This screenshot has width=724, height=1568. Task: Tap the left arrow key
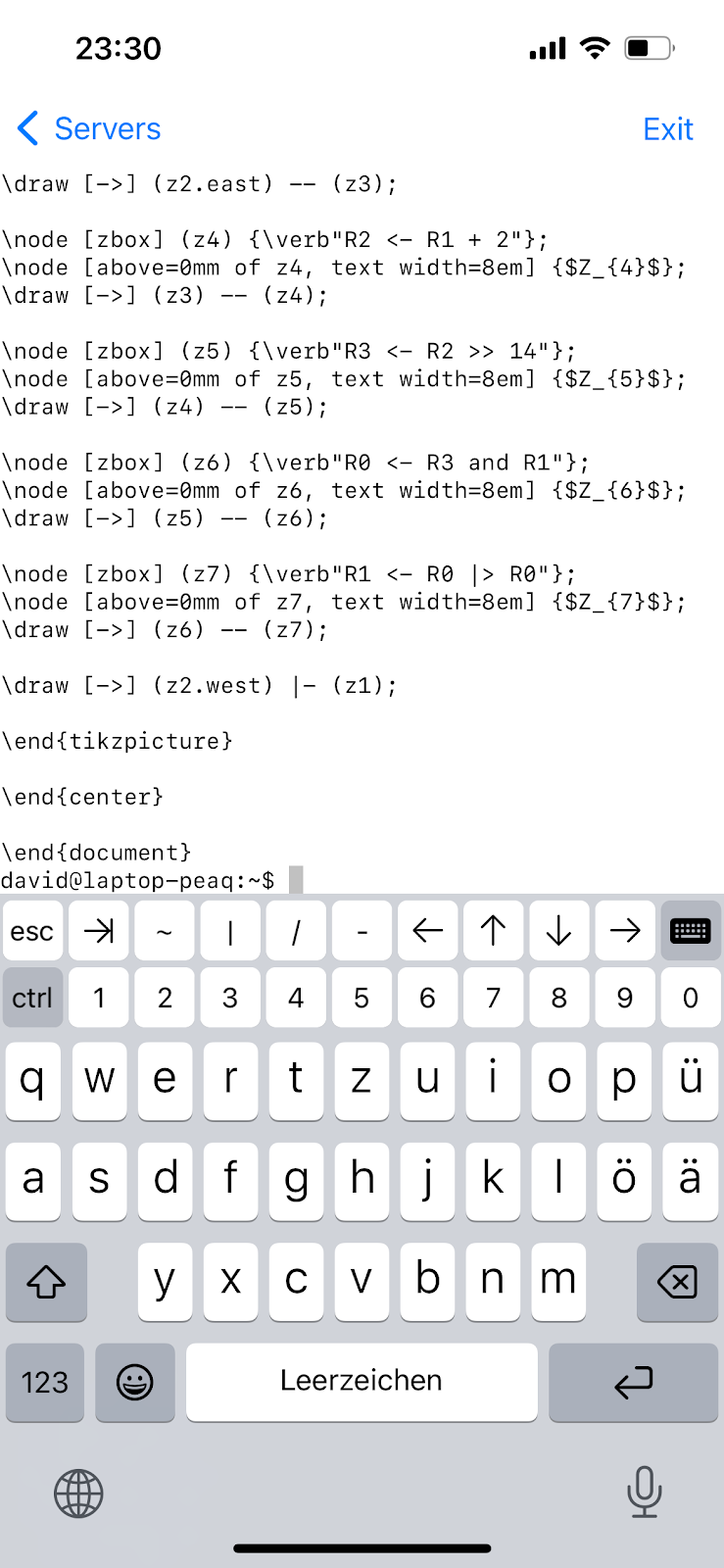427,930
